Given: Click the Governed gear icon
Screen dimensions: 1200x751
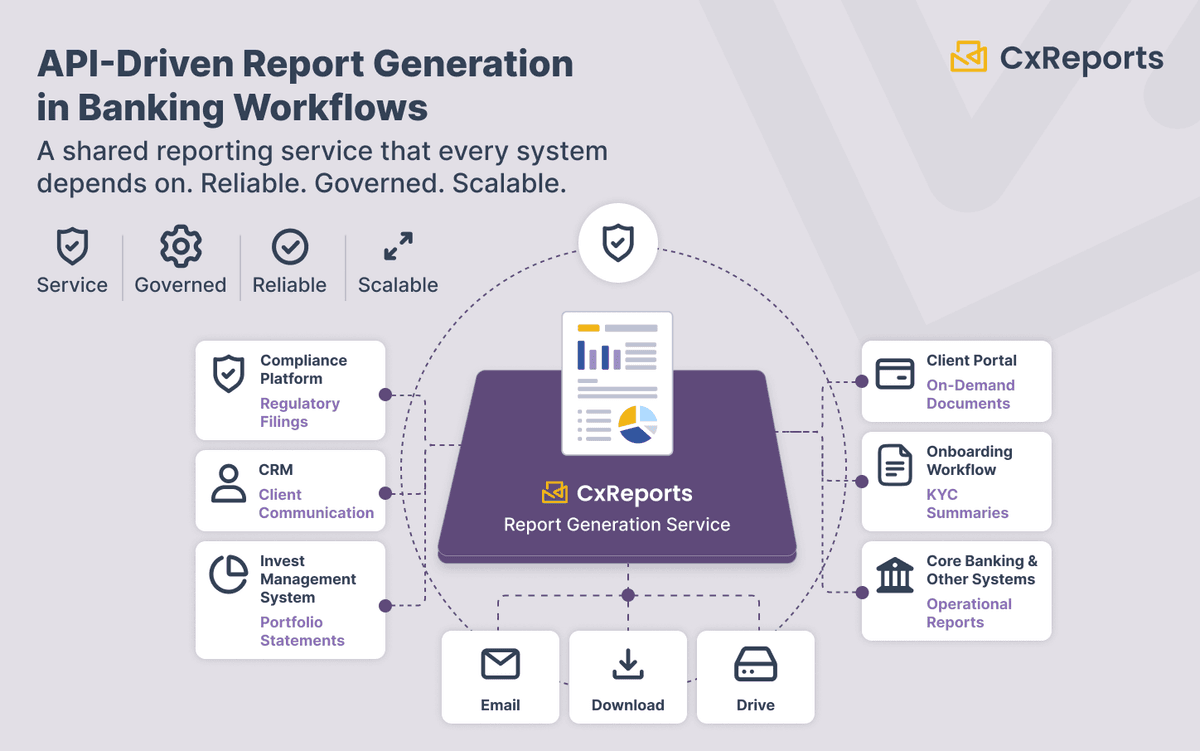Looking at the screenshot, I should click(181, 246).
